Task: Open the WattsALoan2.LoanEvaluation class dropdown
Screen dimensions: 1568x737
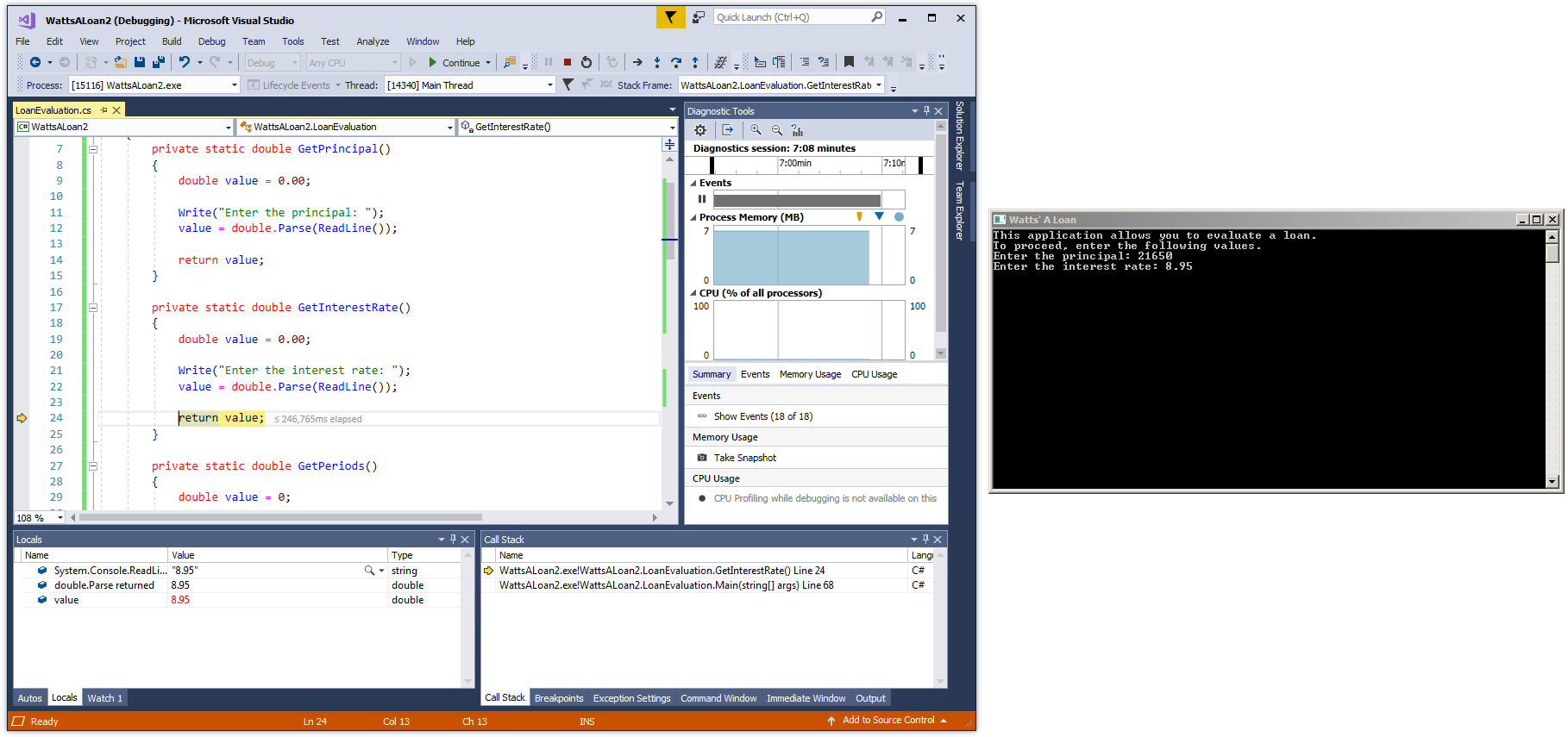Action: click(346, 127)
